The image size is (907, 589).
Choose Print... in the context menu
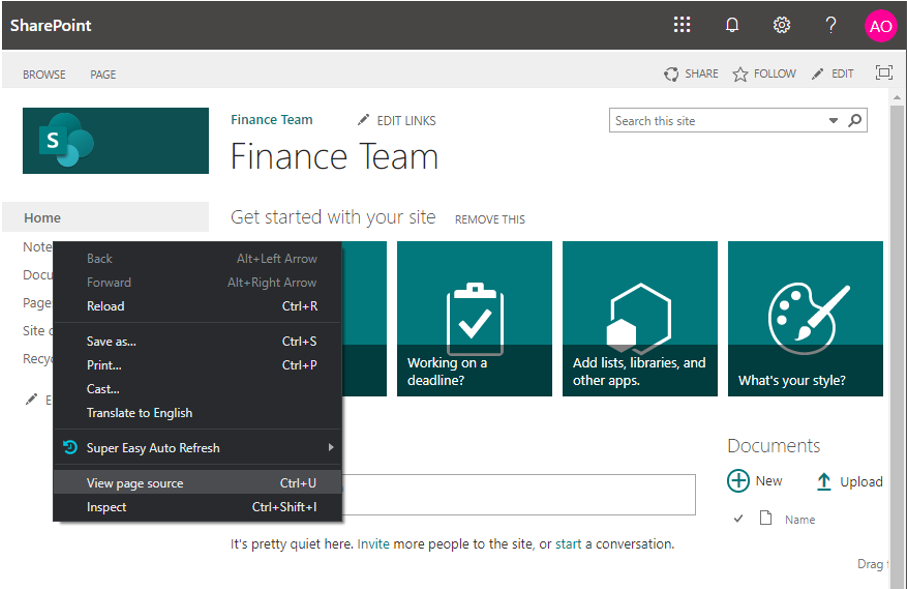197,365
